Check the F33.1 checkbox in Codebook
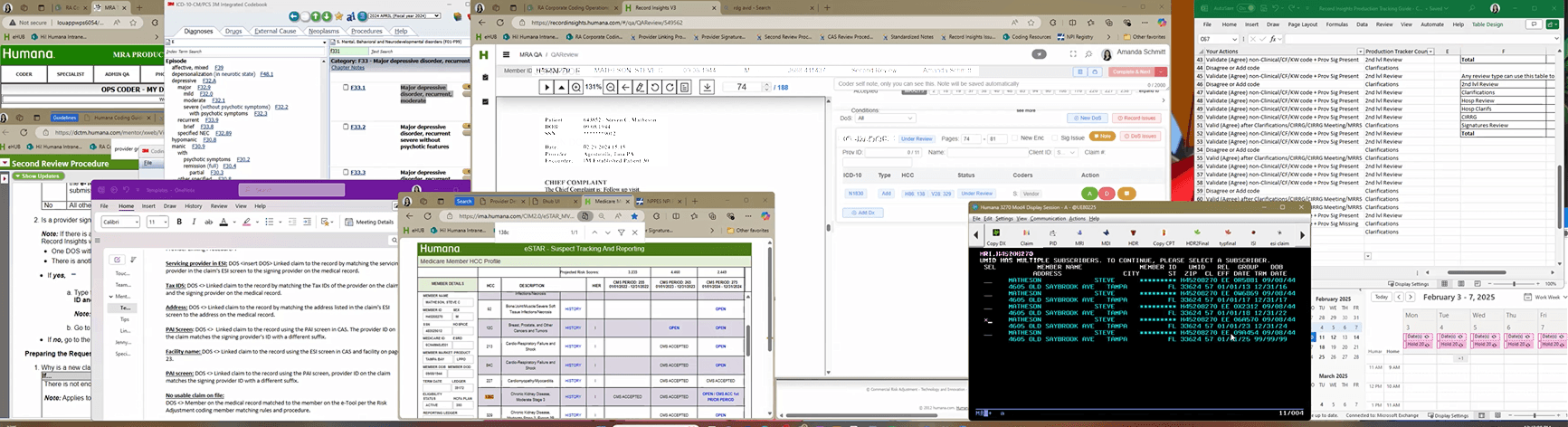Viewport: 1568px width, 427px height. coord(346,88)
